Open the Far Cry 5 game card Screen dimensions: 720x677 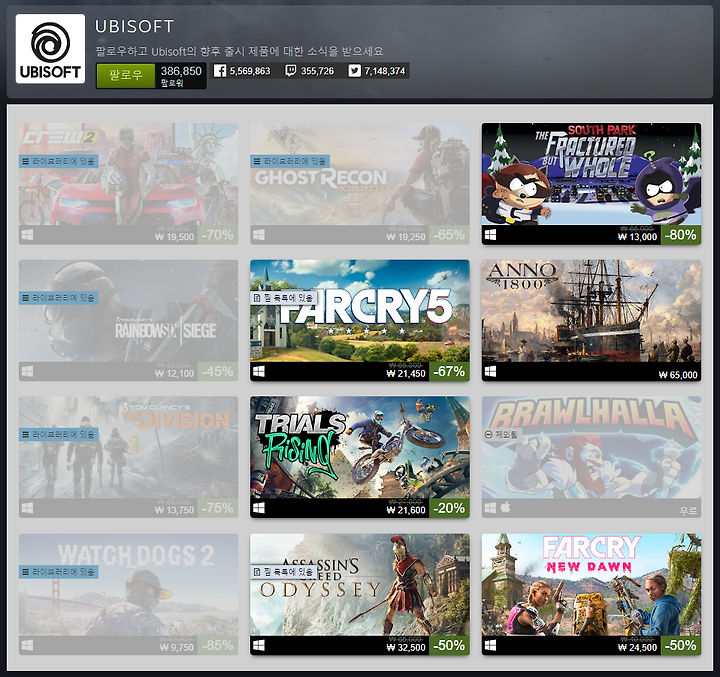click(x=360, y=320)
